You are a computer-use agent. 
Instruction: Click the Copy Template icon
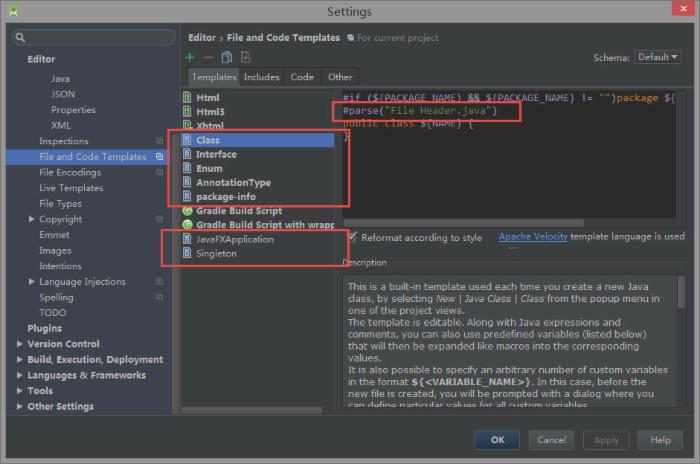click(227, 57)
